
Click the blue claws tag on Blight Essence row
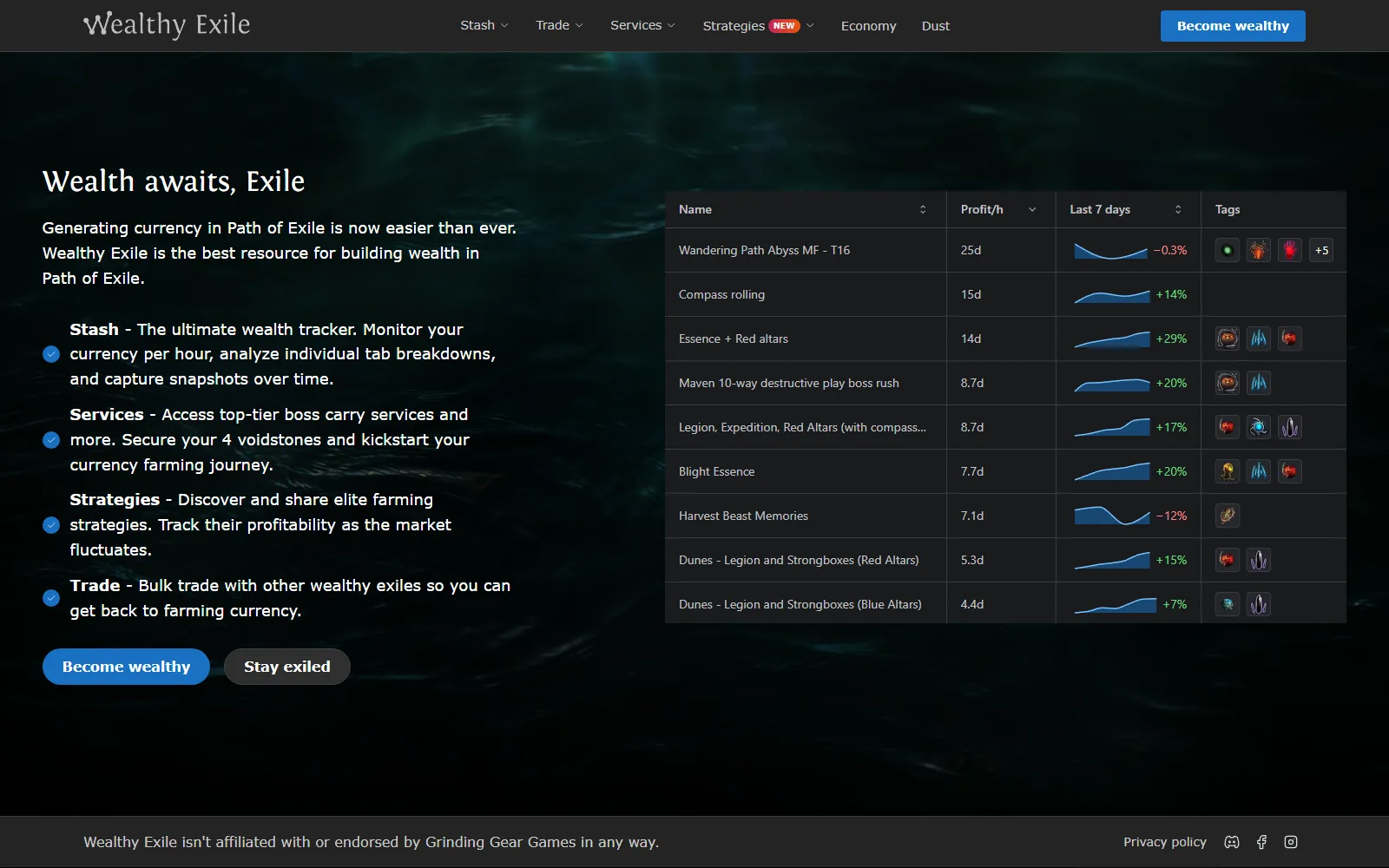click(x=1259, y=471)
